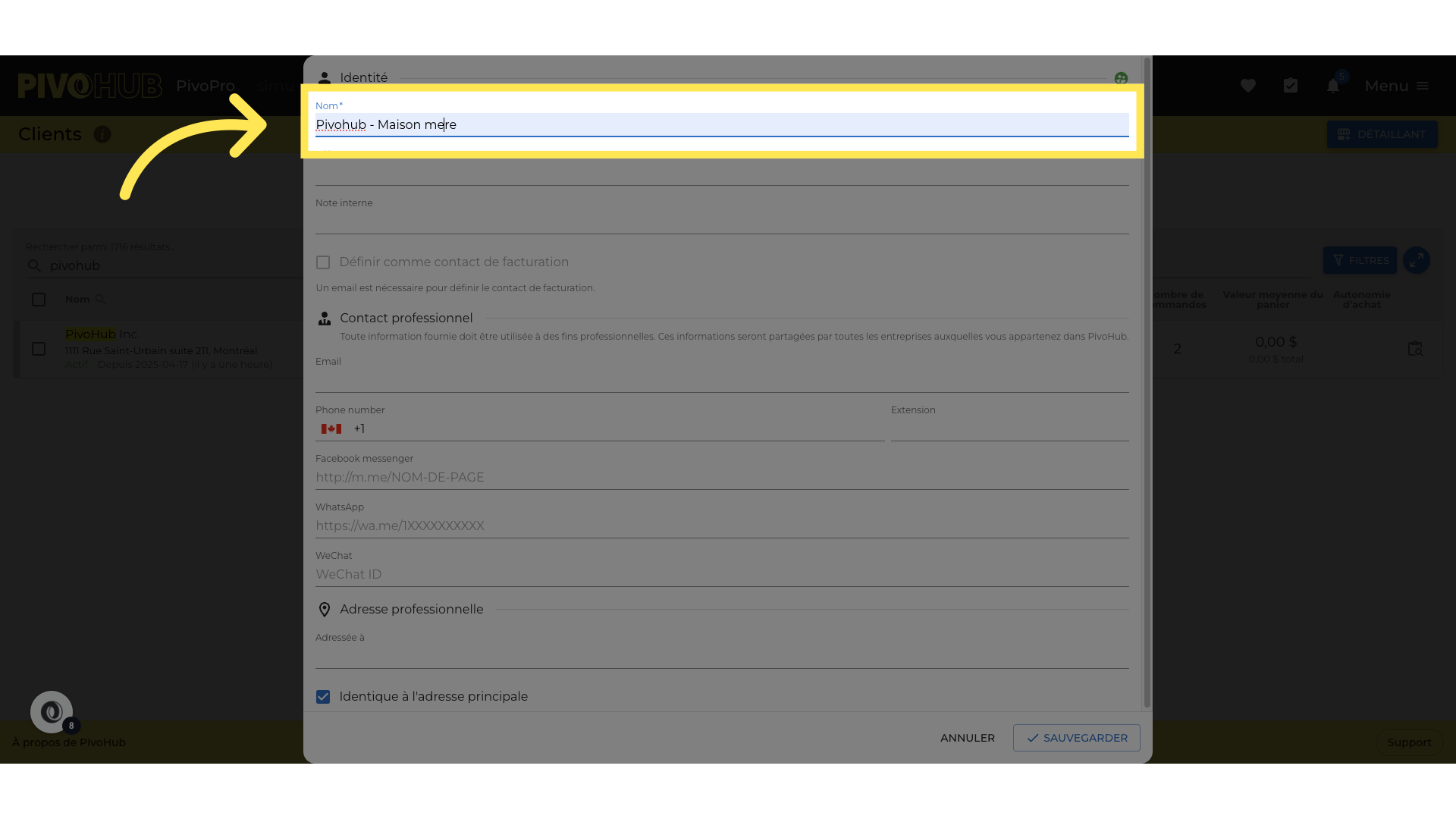
Task: Click SAUVEGARDER to save the contact
Action: pyautogui.click(x=1076, y=738)
